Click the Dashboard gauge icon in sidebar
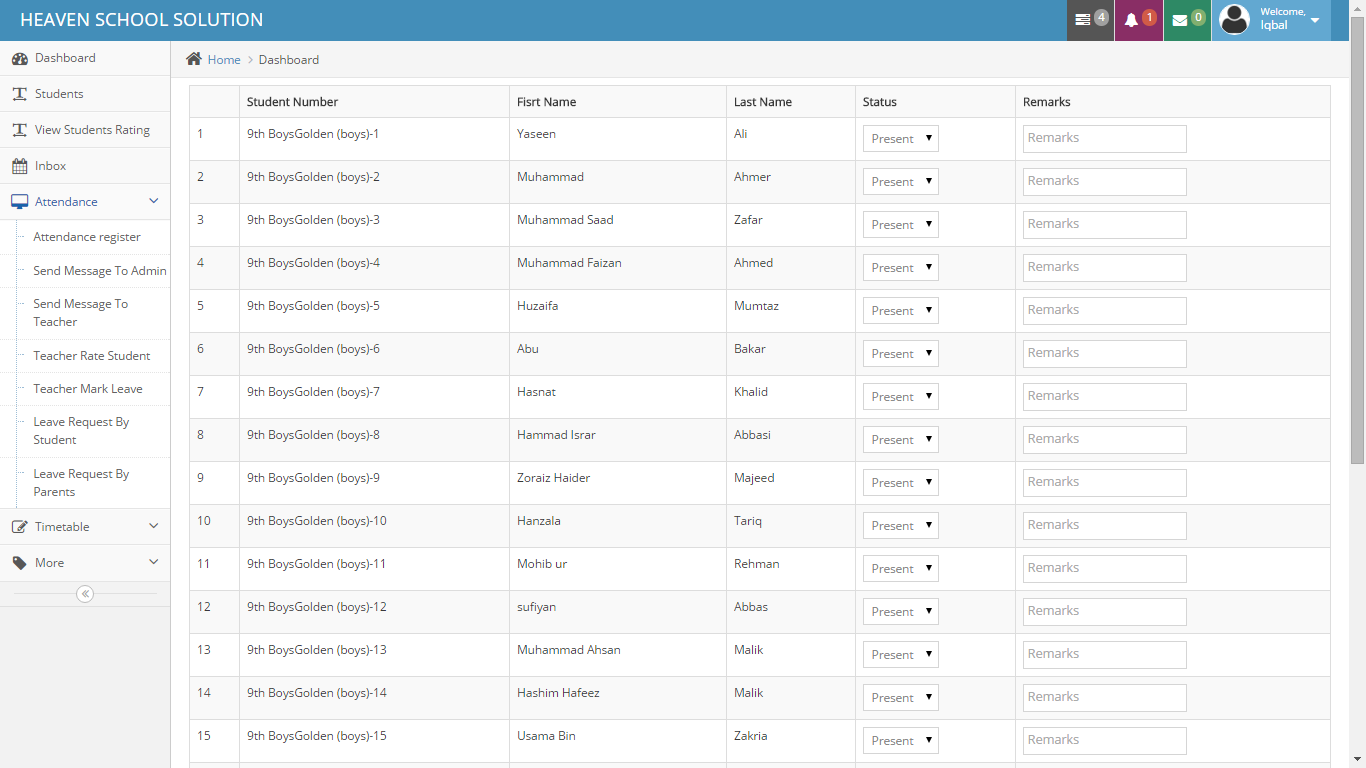1366x768 pixels. (x=19, y=58)
